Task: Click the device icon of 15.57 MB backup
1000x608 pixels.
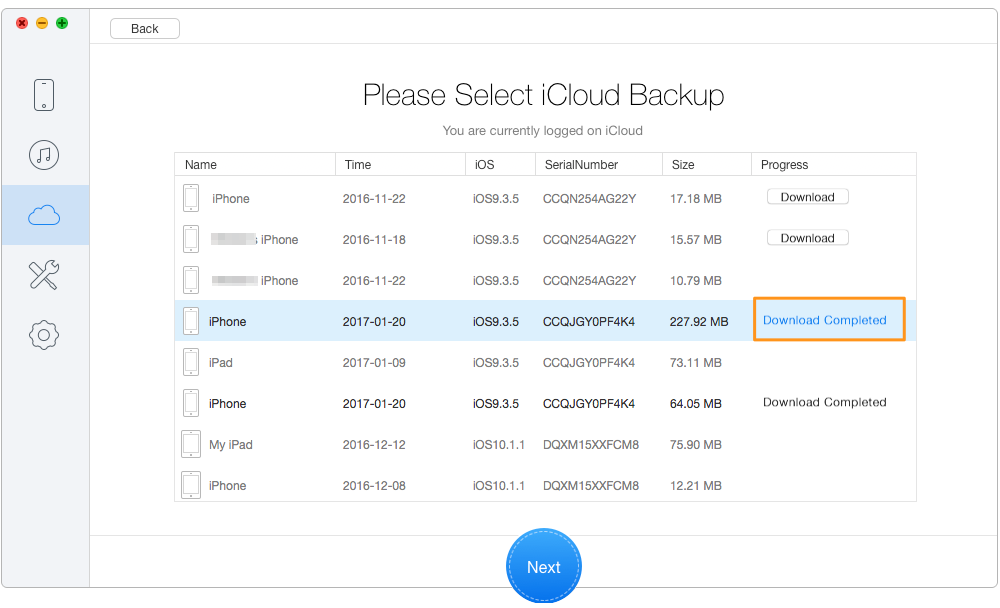Action: [x=191, y=239]
